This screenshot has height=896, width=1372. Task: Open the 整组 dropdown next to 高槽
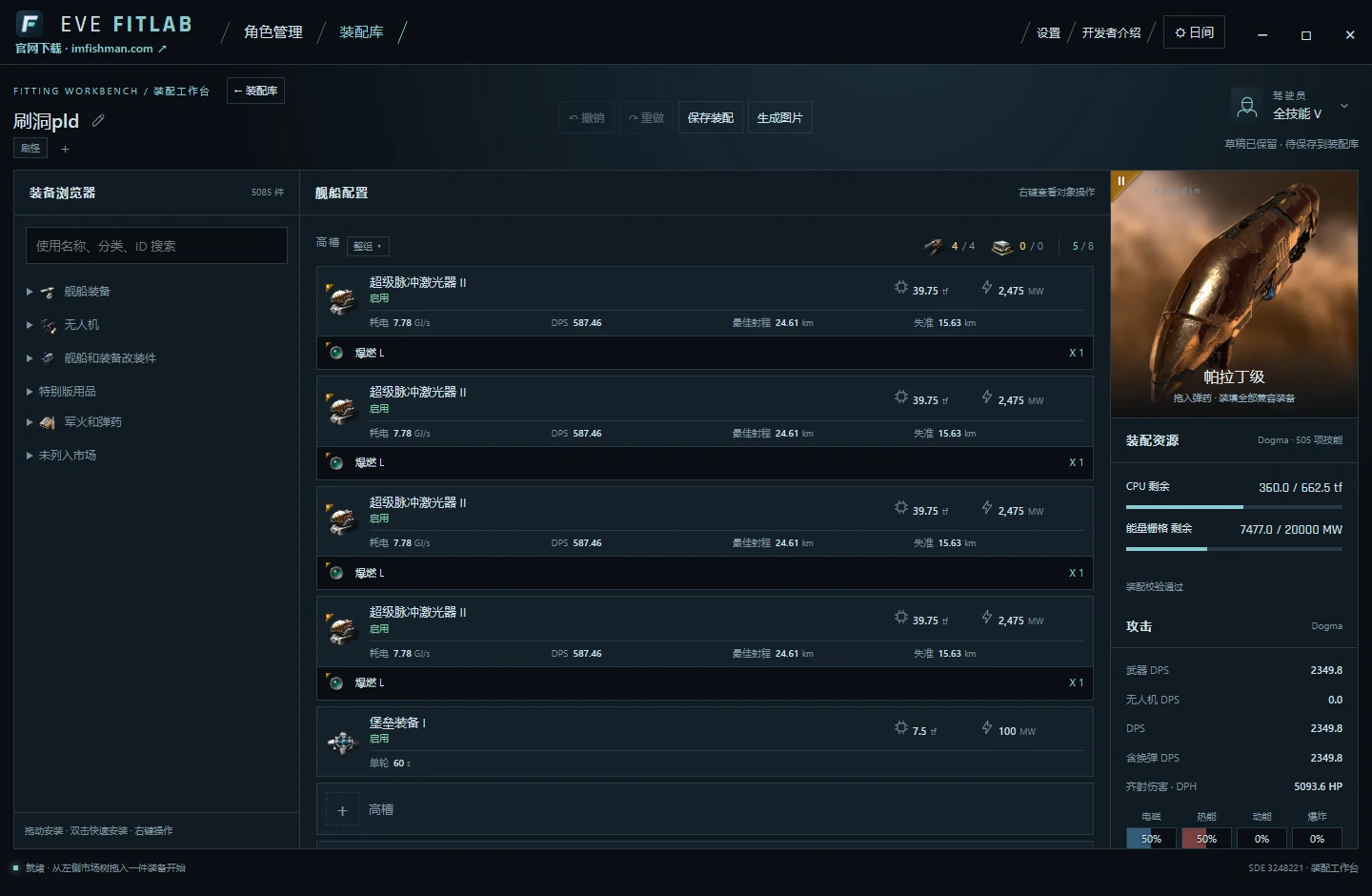pyautogui.click(x=368, y=246)
